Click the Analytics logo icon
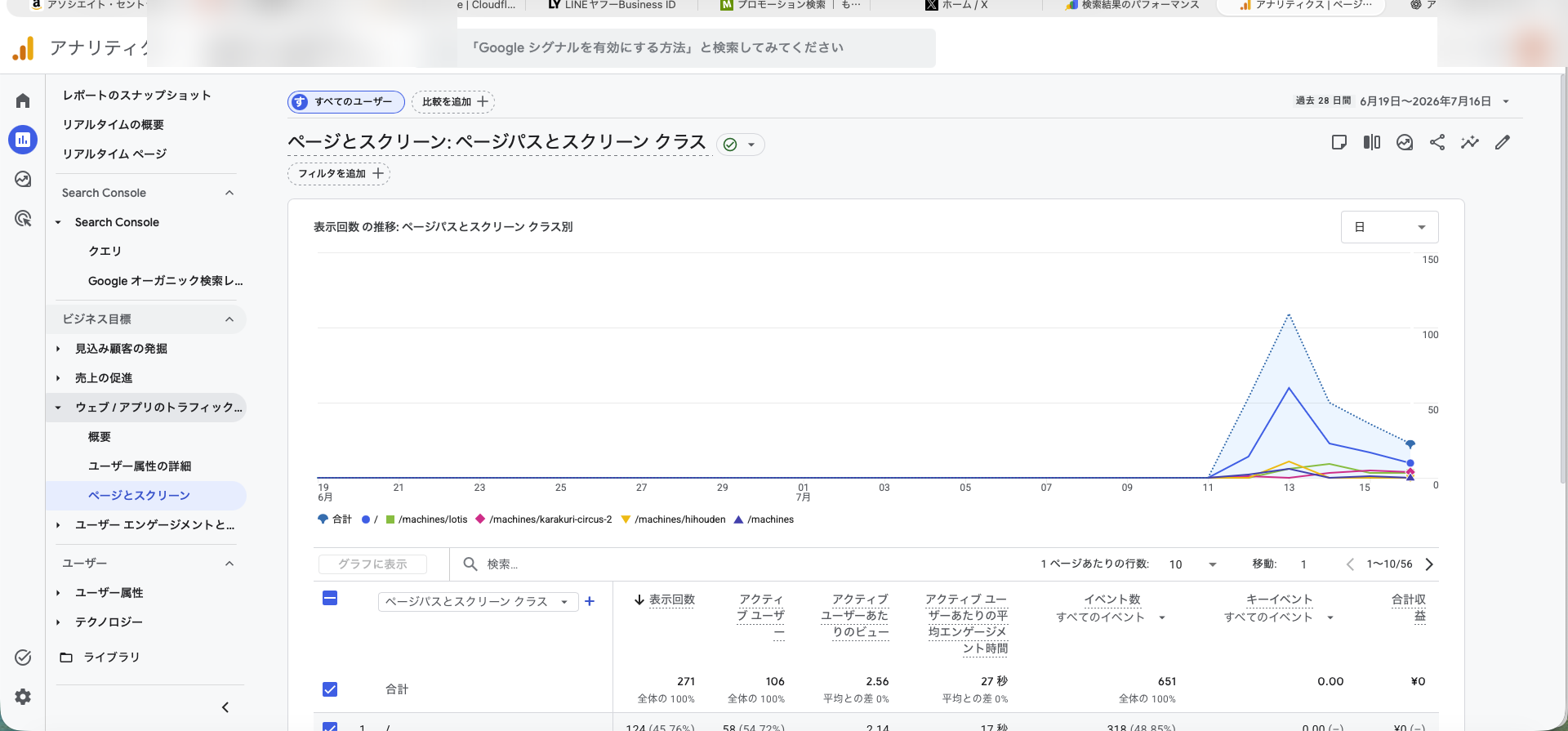Image resolution: width=1568 pixels, height=731 pixels. [23, 48]
